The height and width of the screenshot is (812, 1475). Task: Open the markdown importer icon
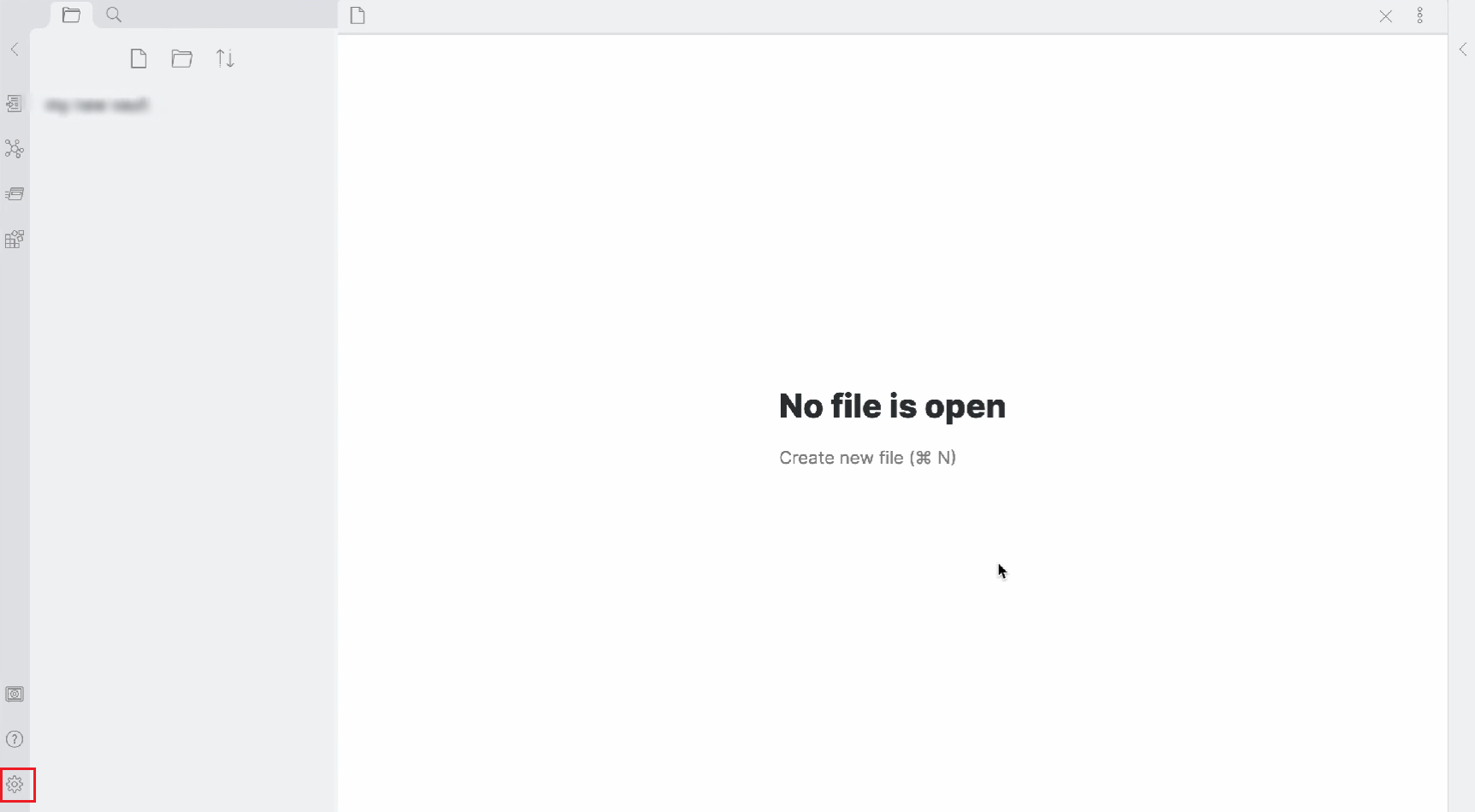click(x=15, y=239)
